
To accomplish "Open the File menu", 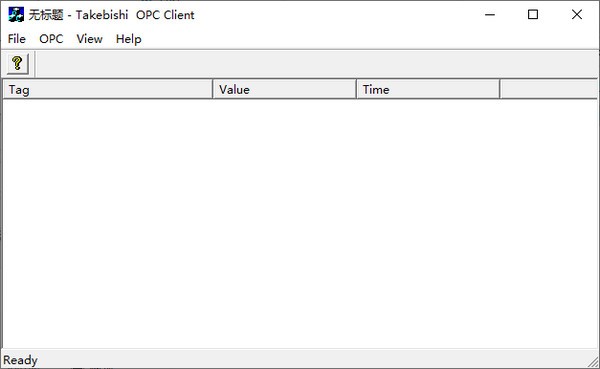I will coord(16,39).
